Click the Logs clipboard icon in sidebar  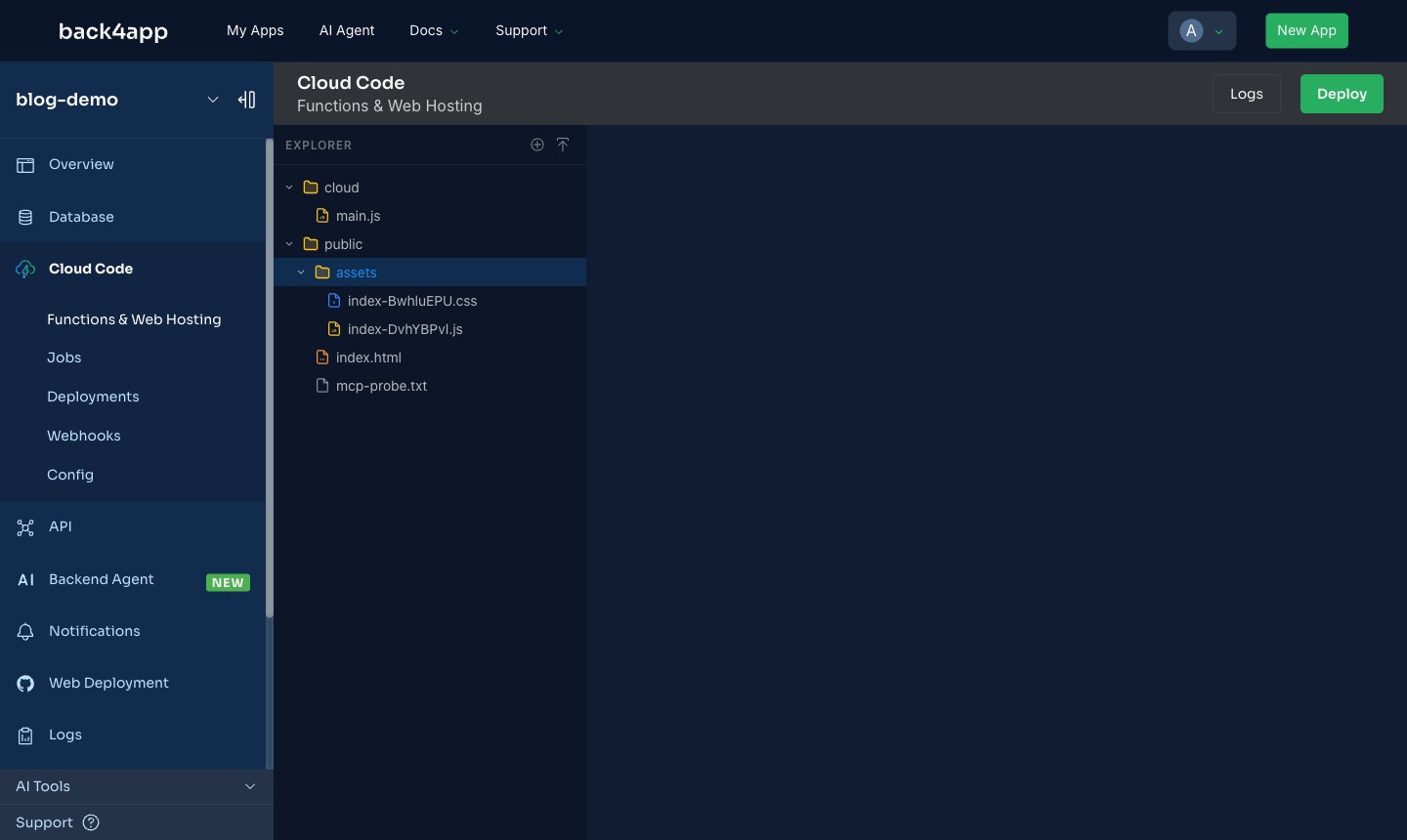coord(25,735)
